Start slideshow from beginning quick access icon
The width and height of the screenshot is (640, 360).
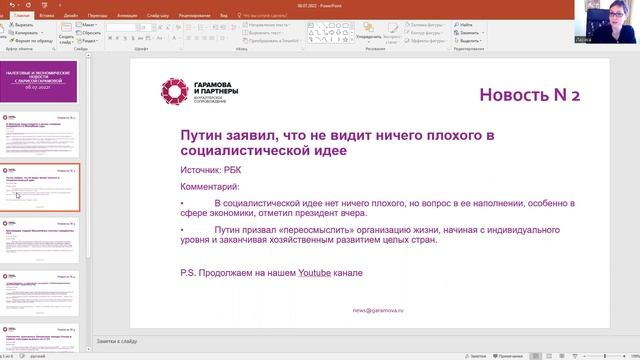click(44, 5)
